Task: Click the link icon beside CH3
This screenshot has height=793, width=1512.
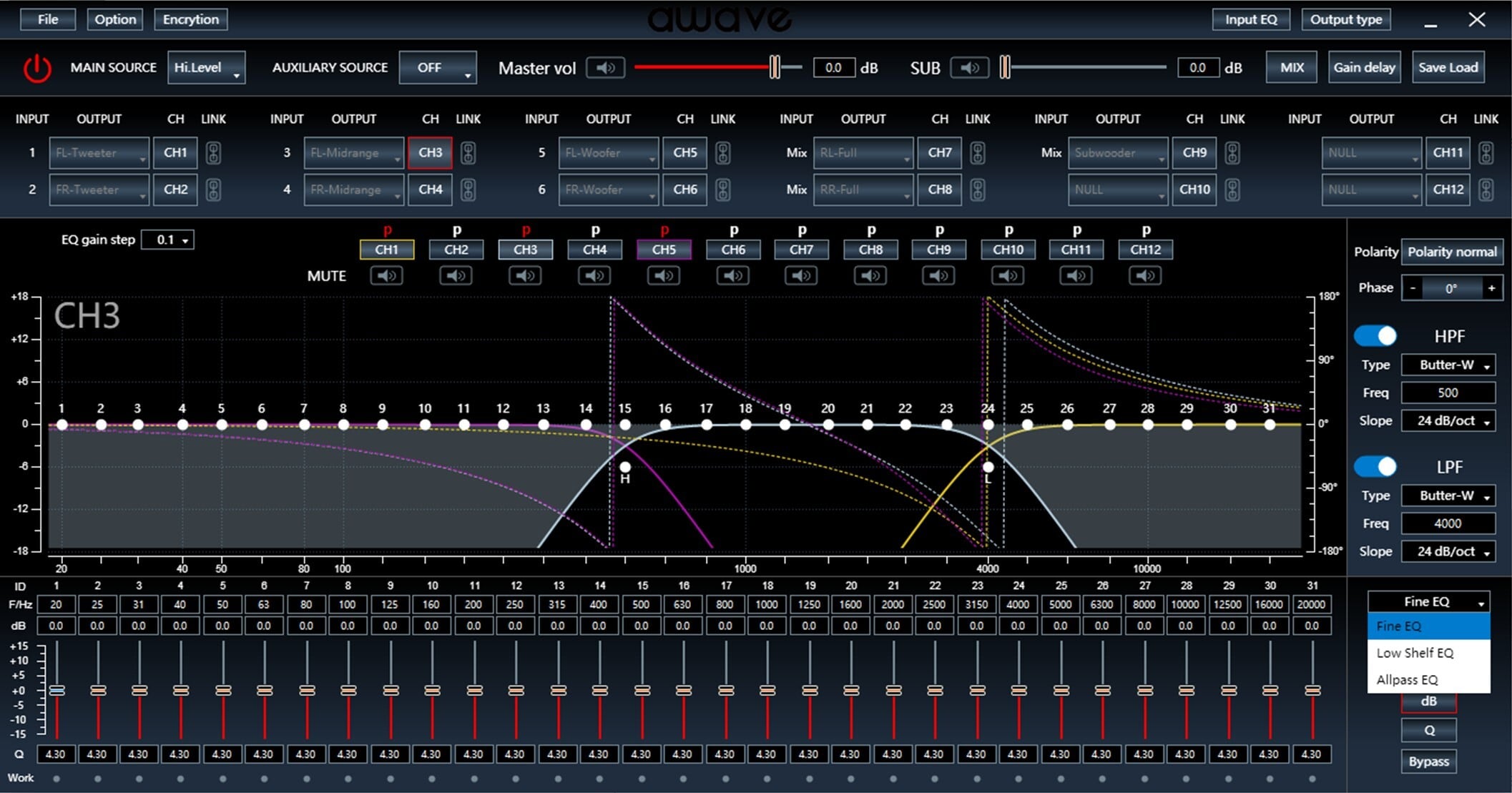Action: [468, 152]
